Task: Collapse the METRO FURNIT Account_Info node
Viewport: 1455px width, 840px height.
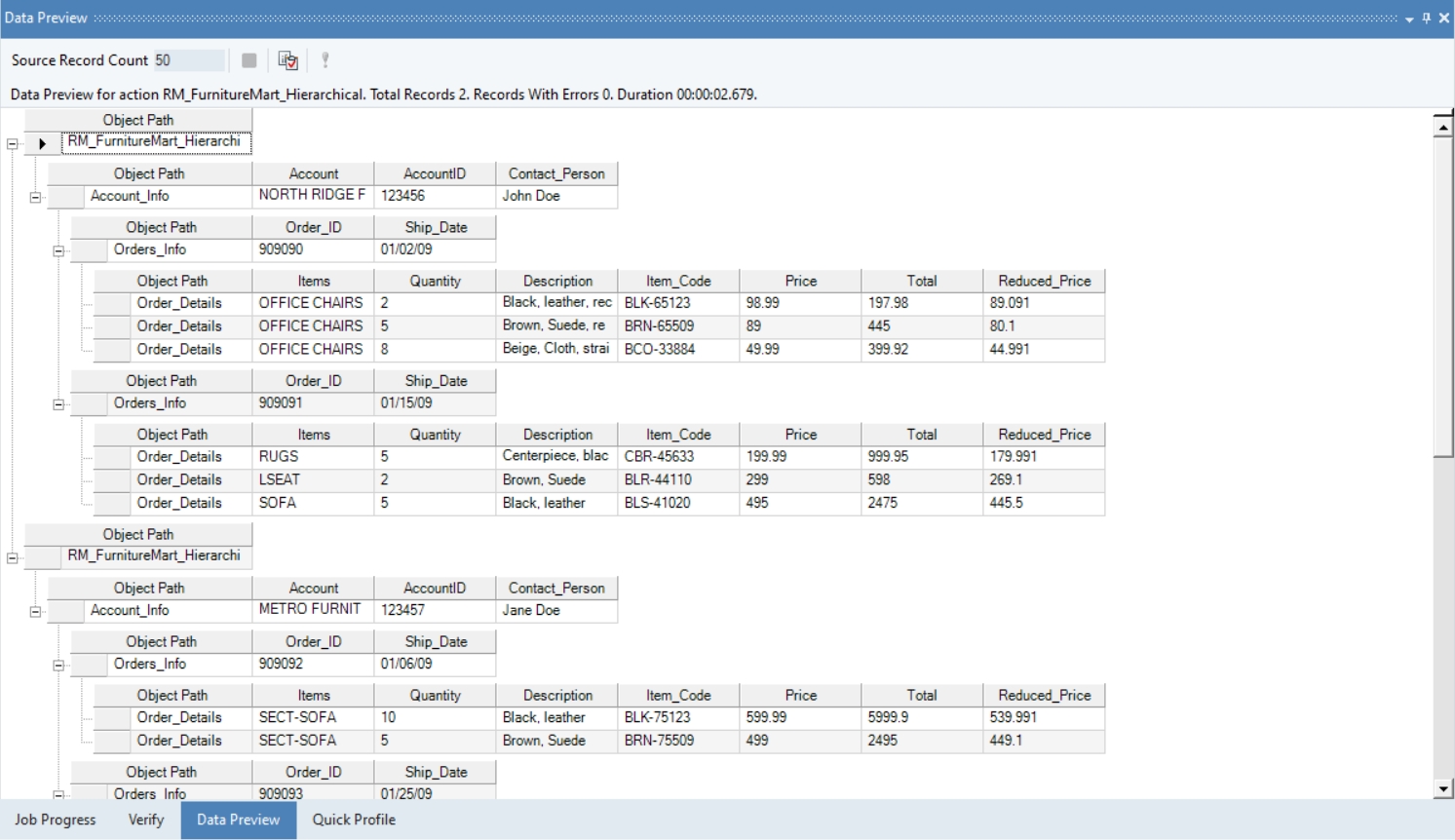Action: [35, 612]
